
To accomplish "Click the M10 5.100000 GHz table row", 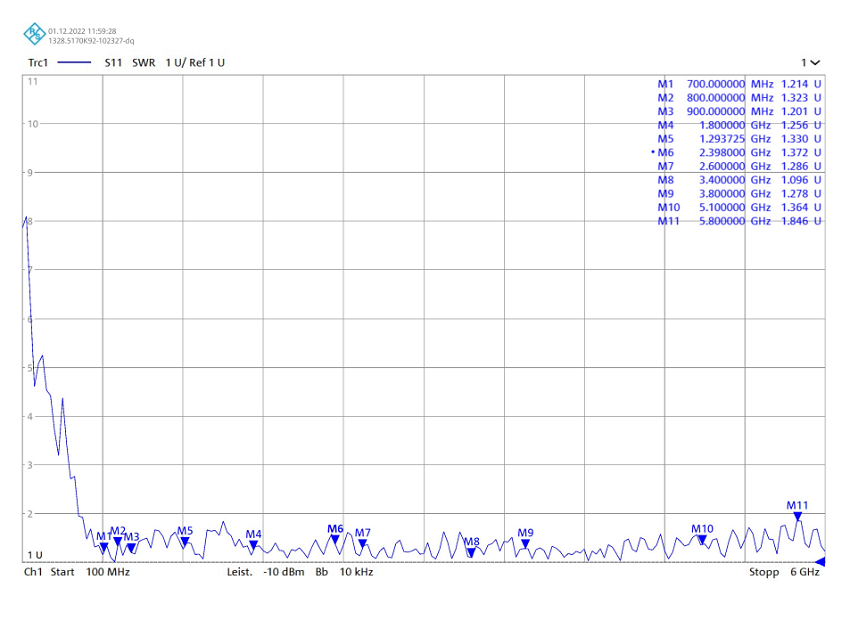I will [x=739, y=207].
